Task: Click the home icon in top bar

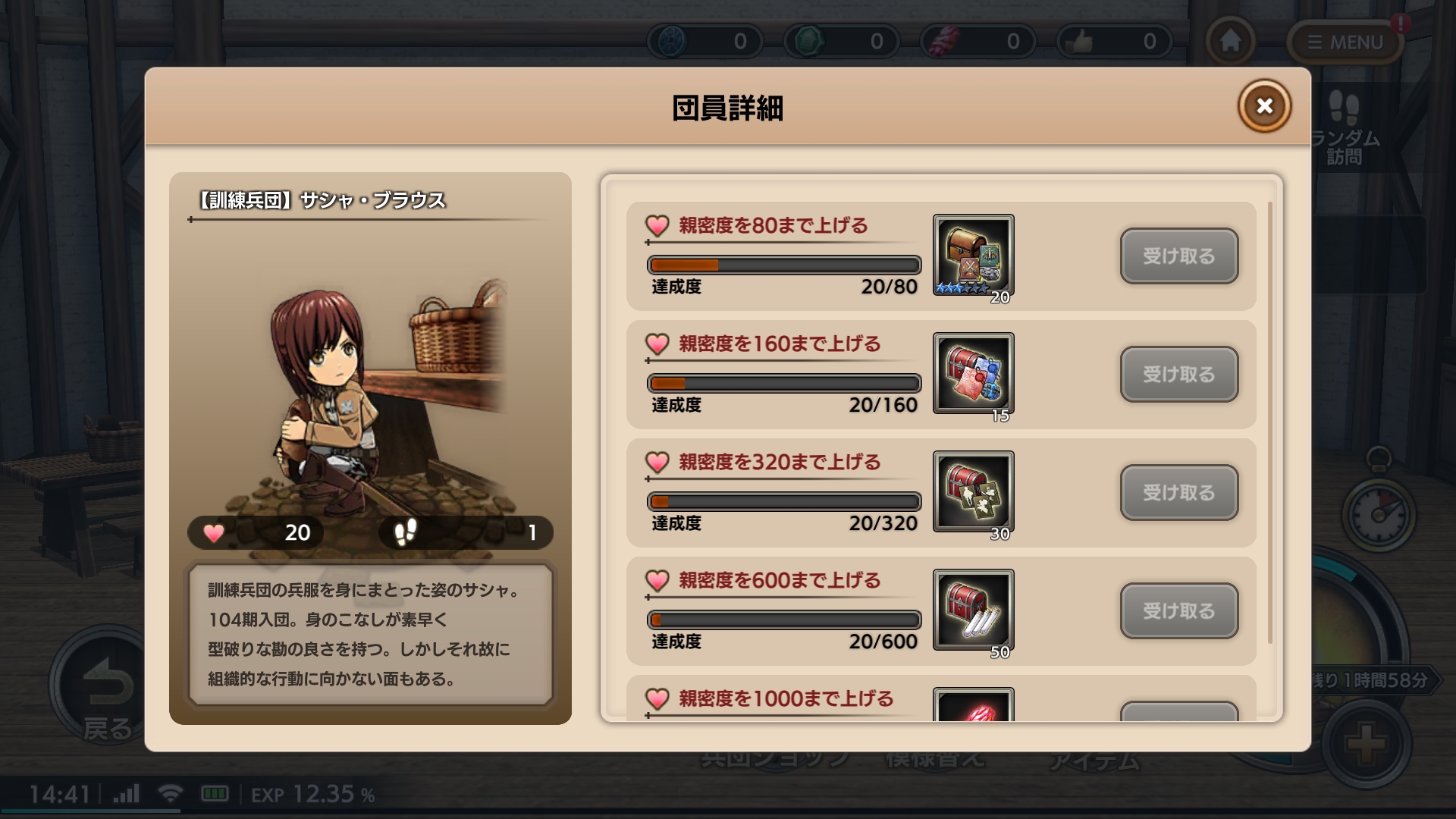Action: pyautogui.click(x=1230, y=41)
